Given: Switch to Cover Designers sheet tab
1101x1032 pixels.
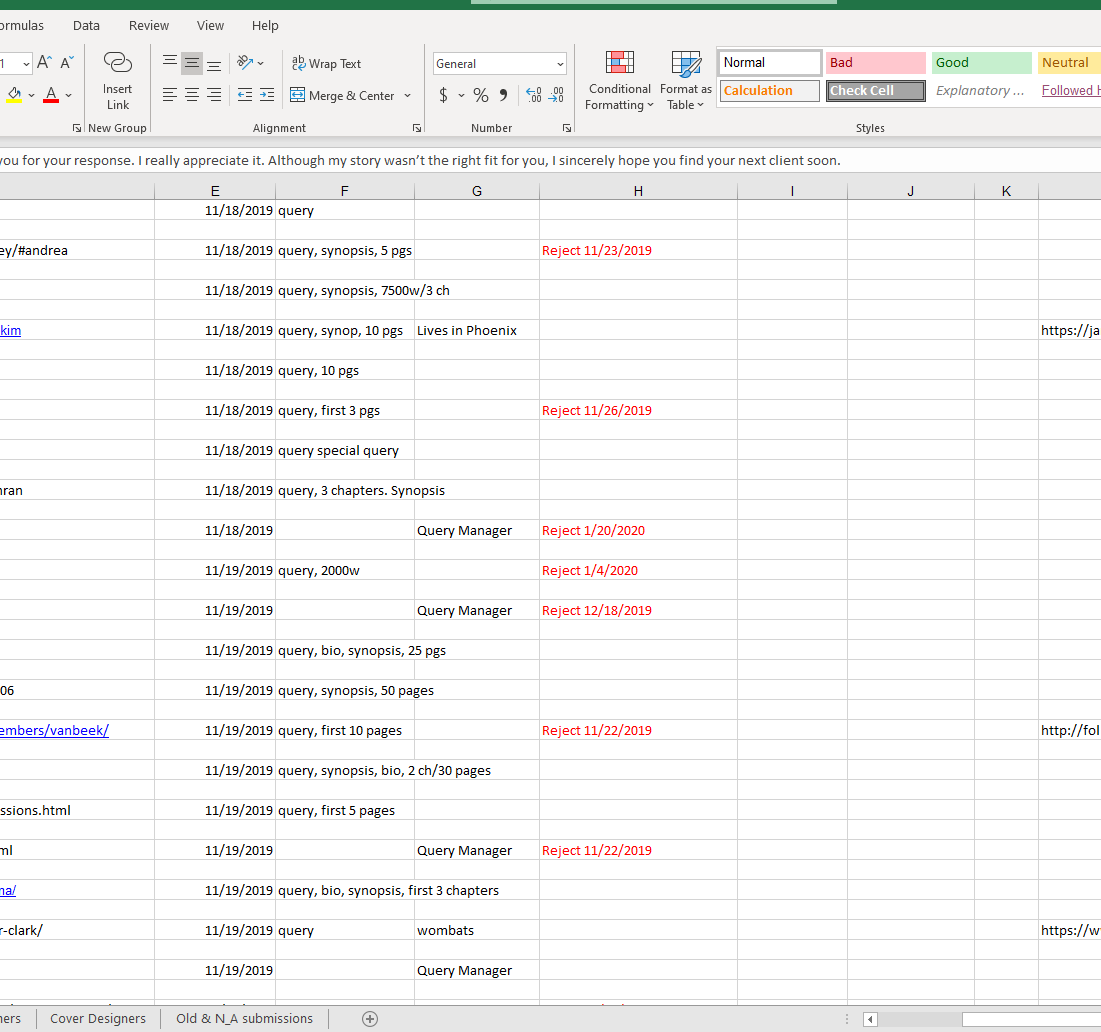Looking at the screenshot, I should point(98,1019).
